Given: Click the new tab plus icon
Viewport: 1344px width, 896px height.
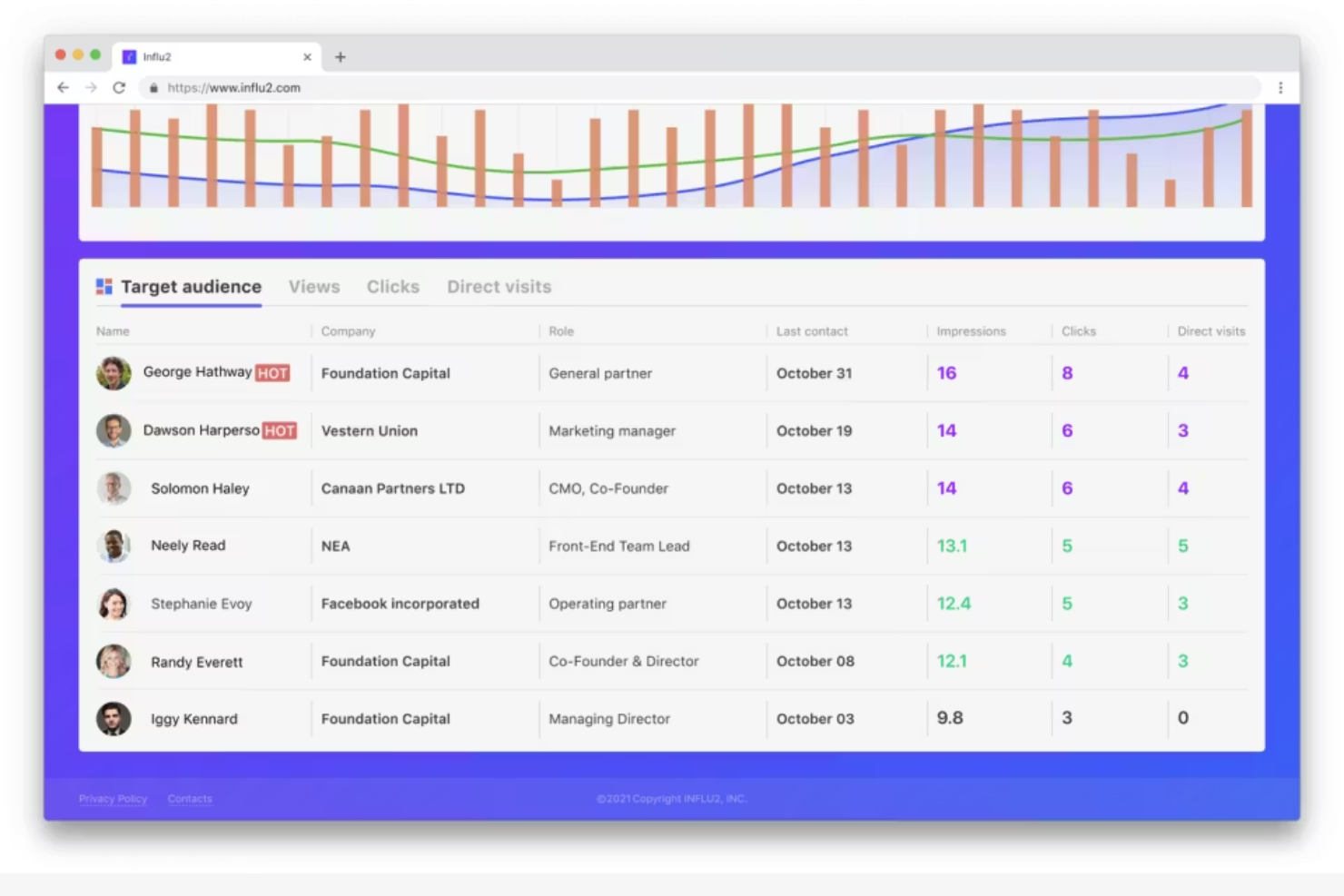Looking at the screenshot, I should pyautogui.click(x=341, y=56).
